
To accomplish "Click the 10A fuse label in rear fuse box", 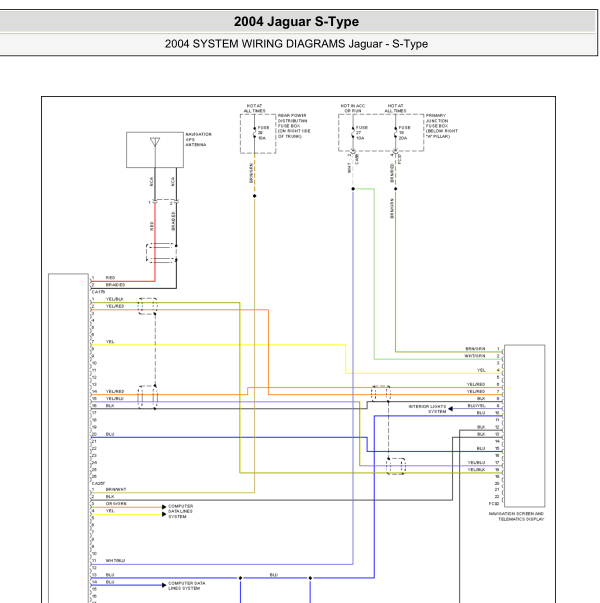I will 262,138.
